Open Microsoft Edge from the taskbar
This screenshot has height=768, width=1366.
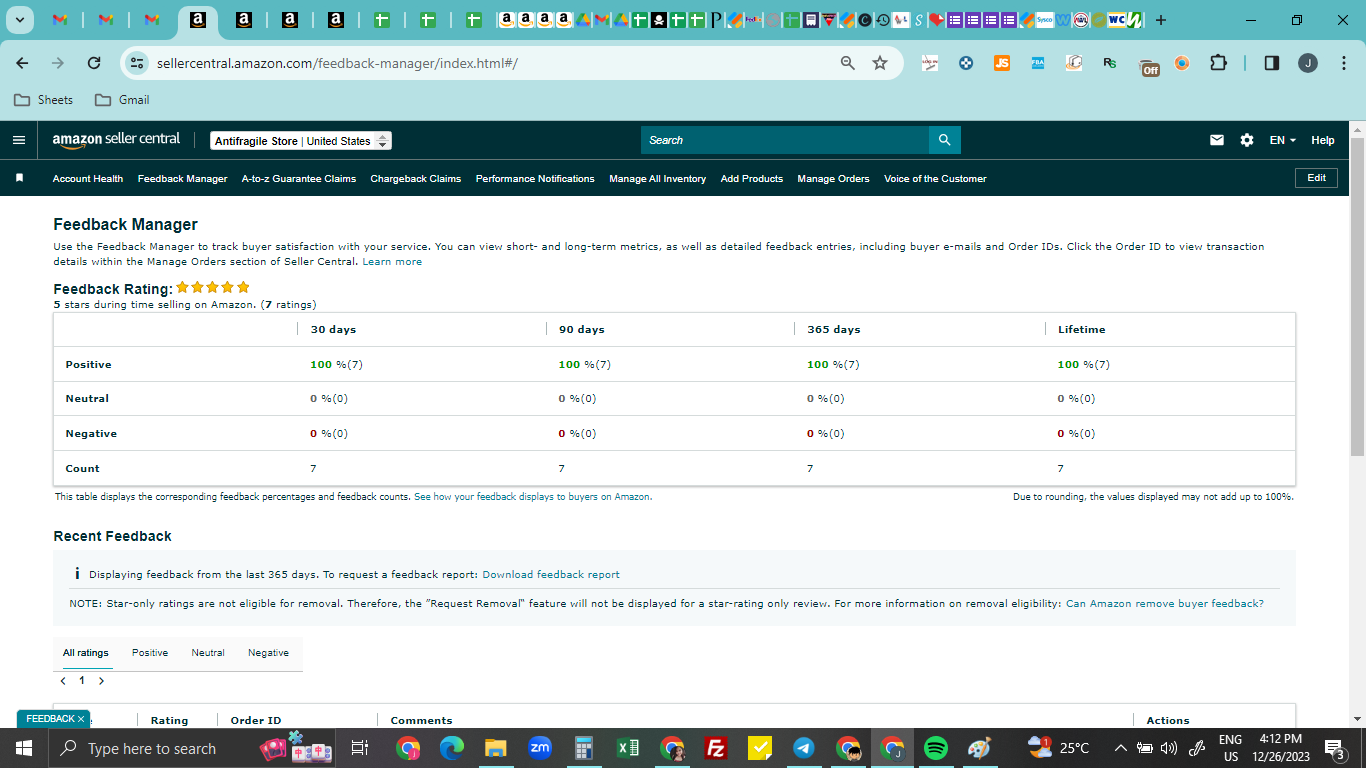click(452, 748)
